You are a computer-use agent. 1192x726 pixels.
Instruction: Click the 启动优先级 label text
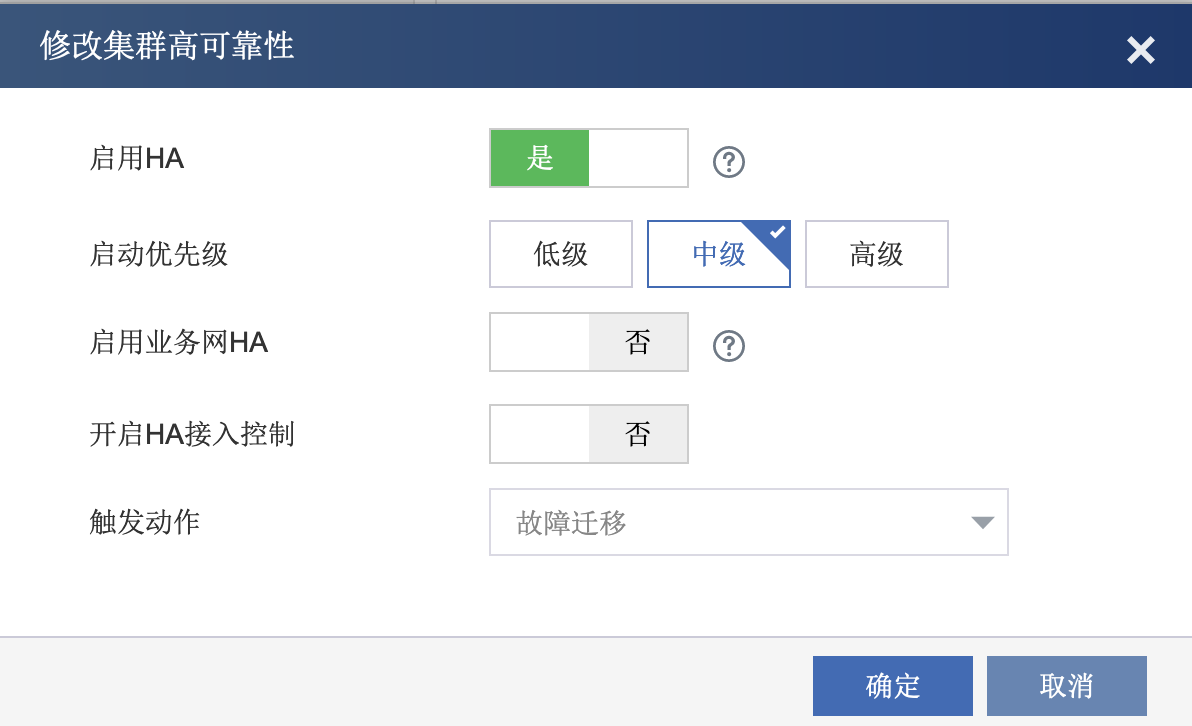[x=159, y=254]
